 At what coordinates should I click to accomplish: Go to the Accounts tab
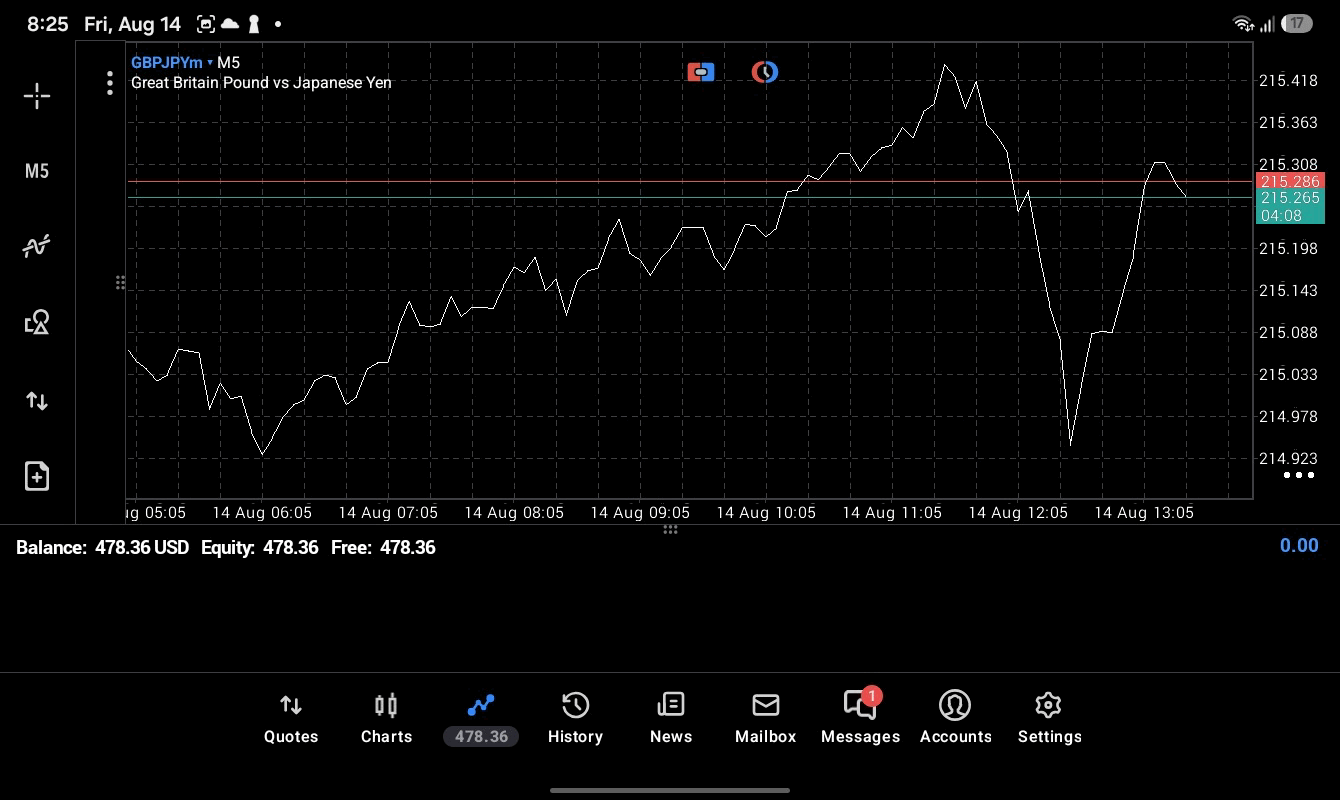click(x=956, y=719)
